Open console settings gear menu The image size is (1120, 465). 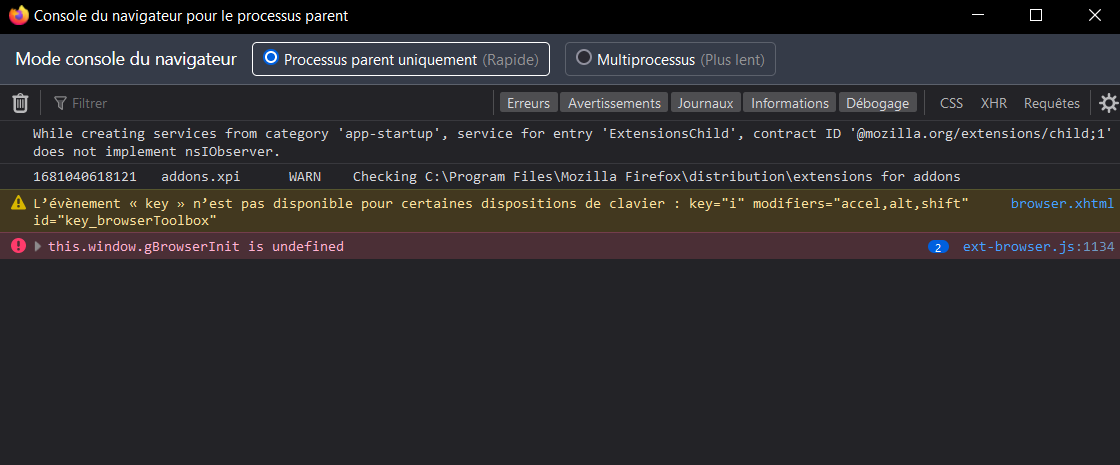(x=1108, y=103)
